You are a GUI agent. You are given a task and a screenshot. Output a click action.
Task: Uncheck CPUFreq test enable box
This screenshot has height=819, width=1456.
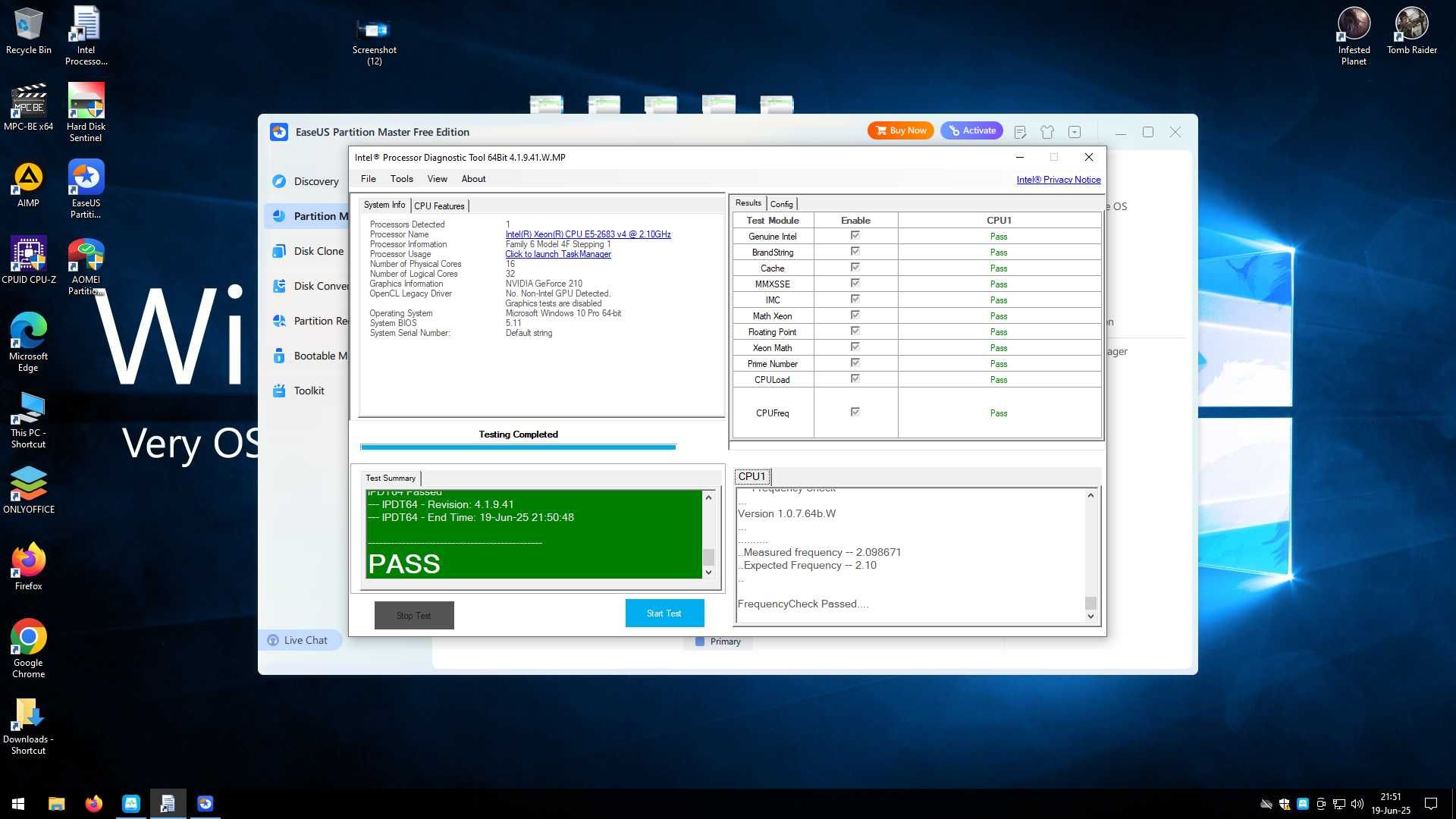(855, 413)
